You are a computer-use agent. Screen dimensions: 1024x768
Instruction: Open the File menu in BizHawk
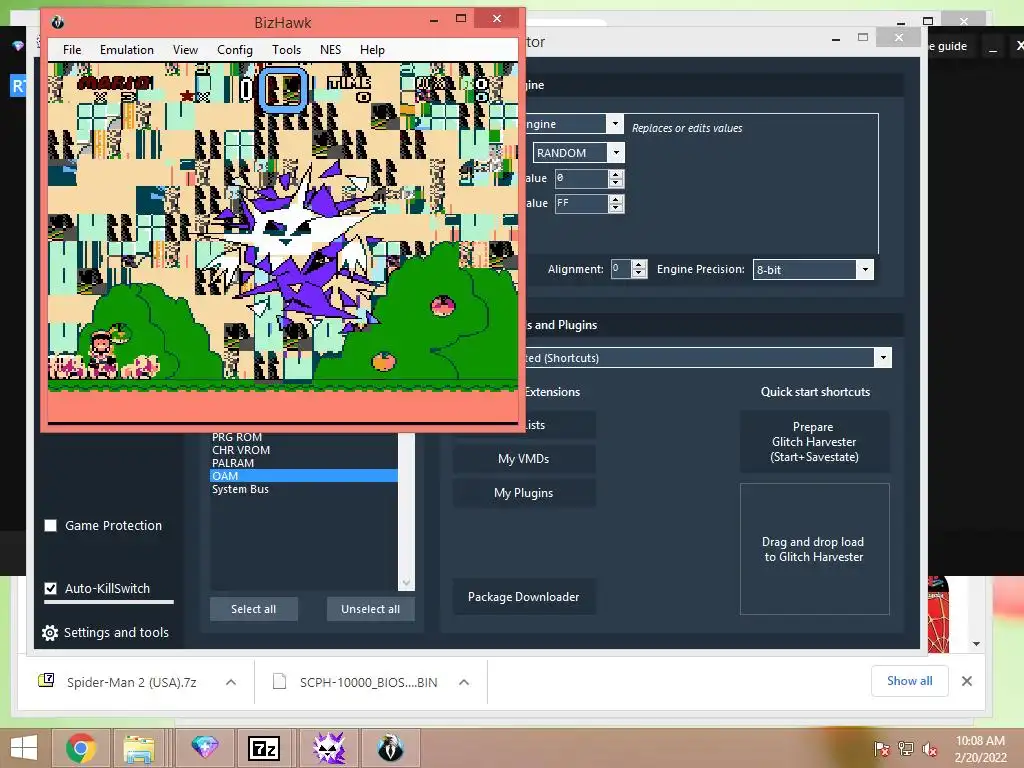pos(72,50)
